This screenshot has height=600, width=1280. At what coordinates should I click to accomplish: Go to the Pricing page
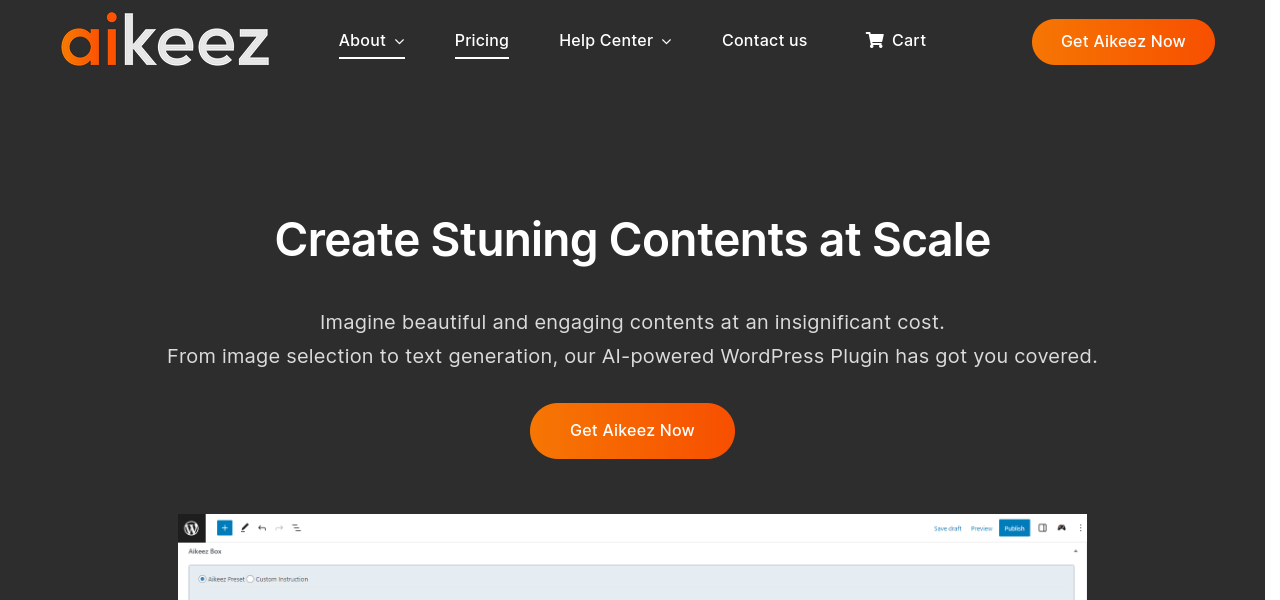(481, 41)
